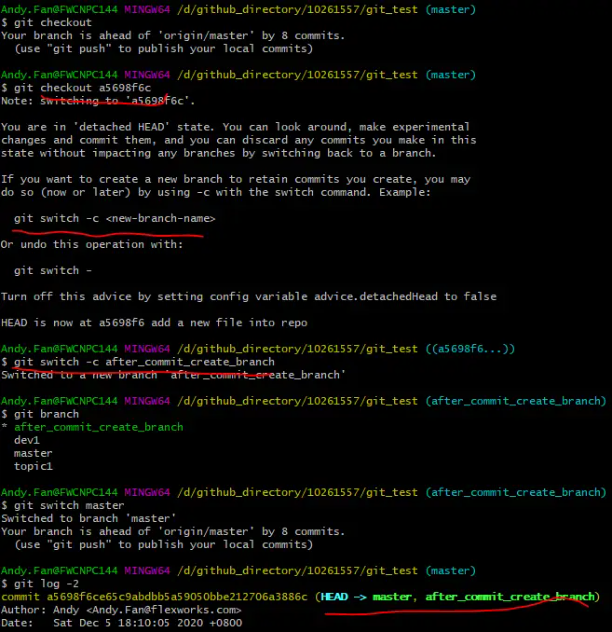Click the 'git log -2' command
The image size is (612, 632).
[40, 584]
